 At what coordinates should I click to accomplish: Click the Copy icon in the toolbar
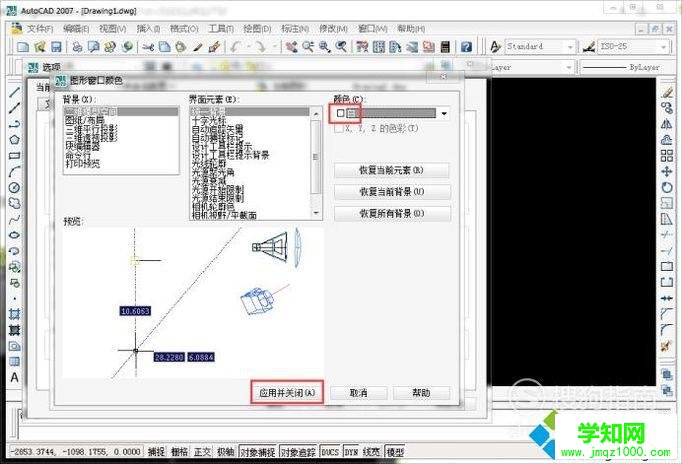[x=164, y=47]
